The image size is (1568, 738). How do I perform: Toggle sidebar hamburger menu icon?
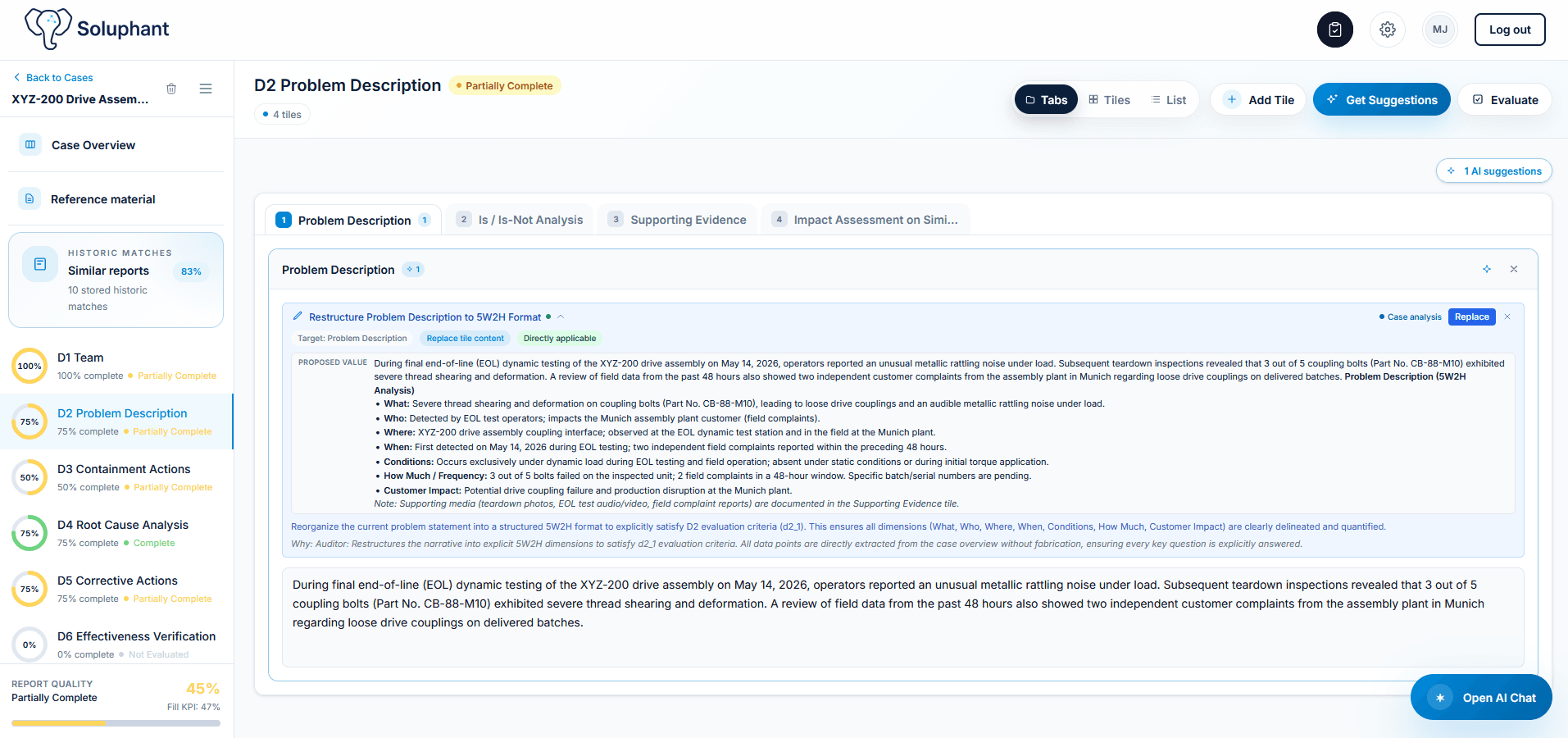[x=206, y=89]
